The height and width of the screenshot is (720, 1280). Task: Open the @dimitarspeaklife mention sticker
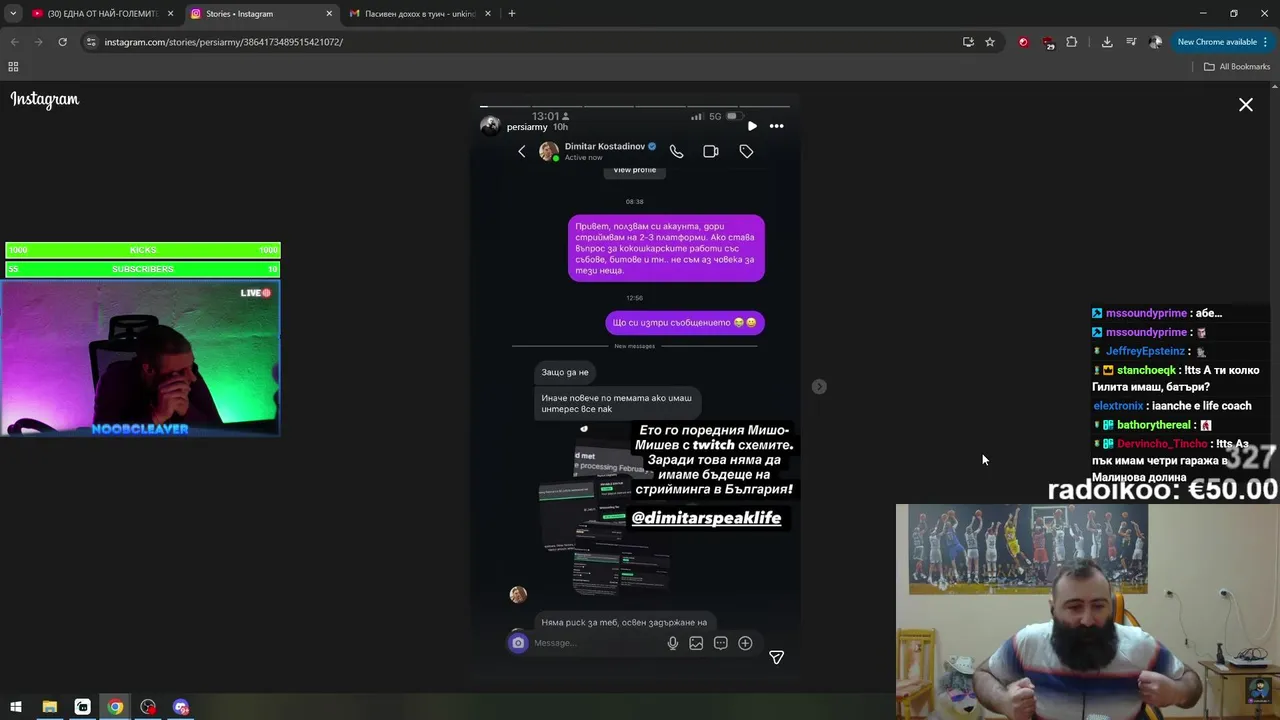point(706,518)
